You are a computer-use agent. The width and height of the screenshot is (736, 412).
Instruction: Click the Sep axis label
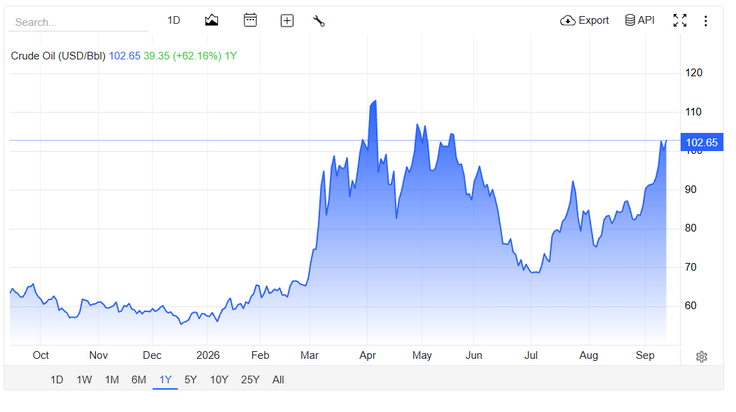pyautogui.click(x=645, y=355)
